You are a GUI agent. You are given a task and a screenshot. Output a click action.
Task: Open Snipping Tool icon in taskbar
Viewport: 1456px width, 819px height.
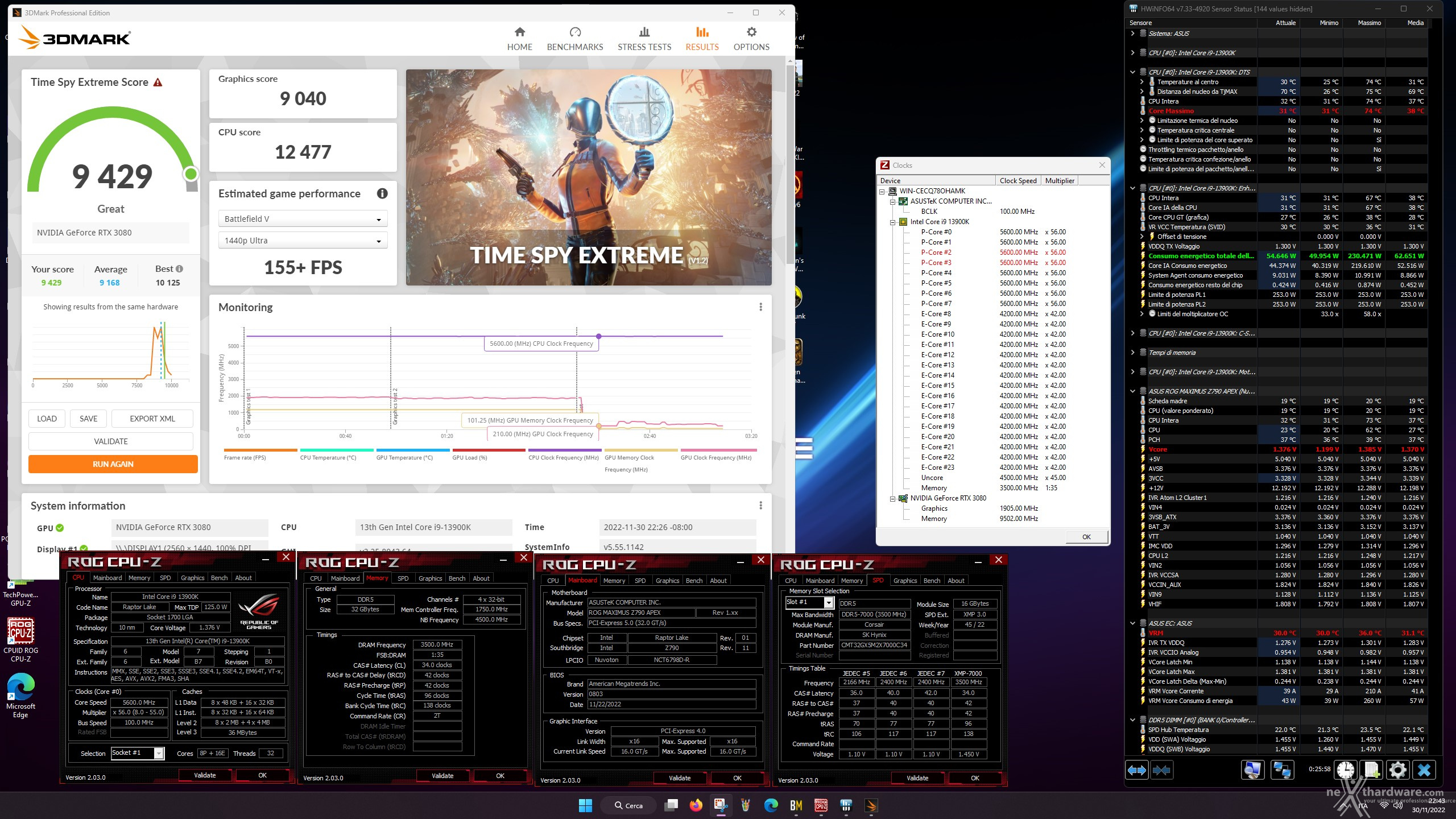click(721, 805)
